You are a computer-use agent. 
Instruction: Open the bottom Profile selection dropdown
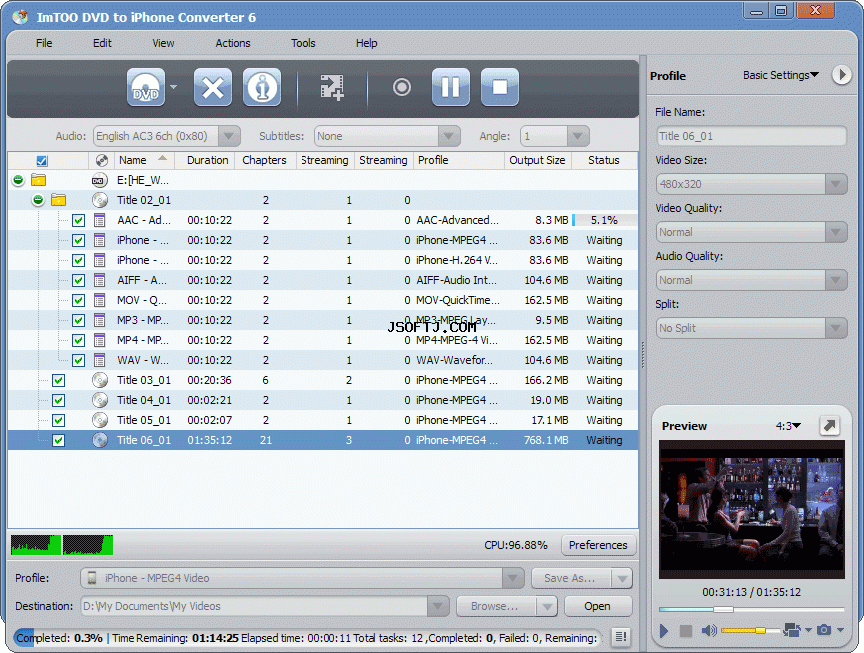pyautogui.click(x=513, y=578)
